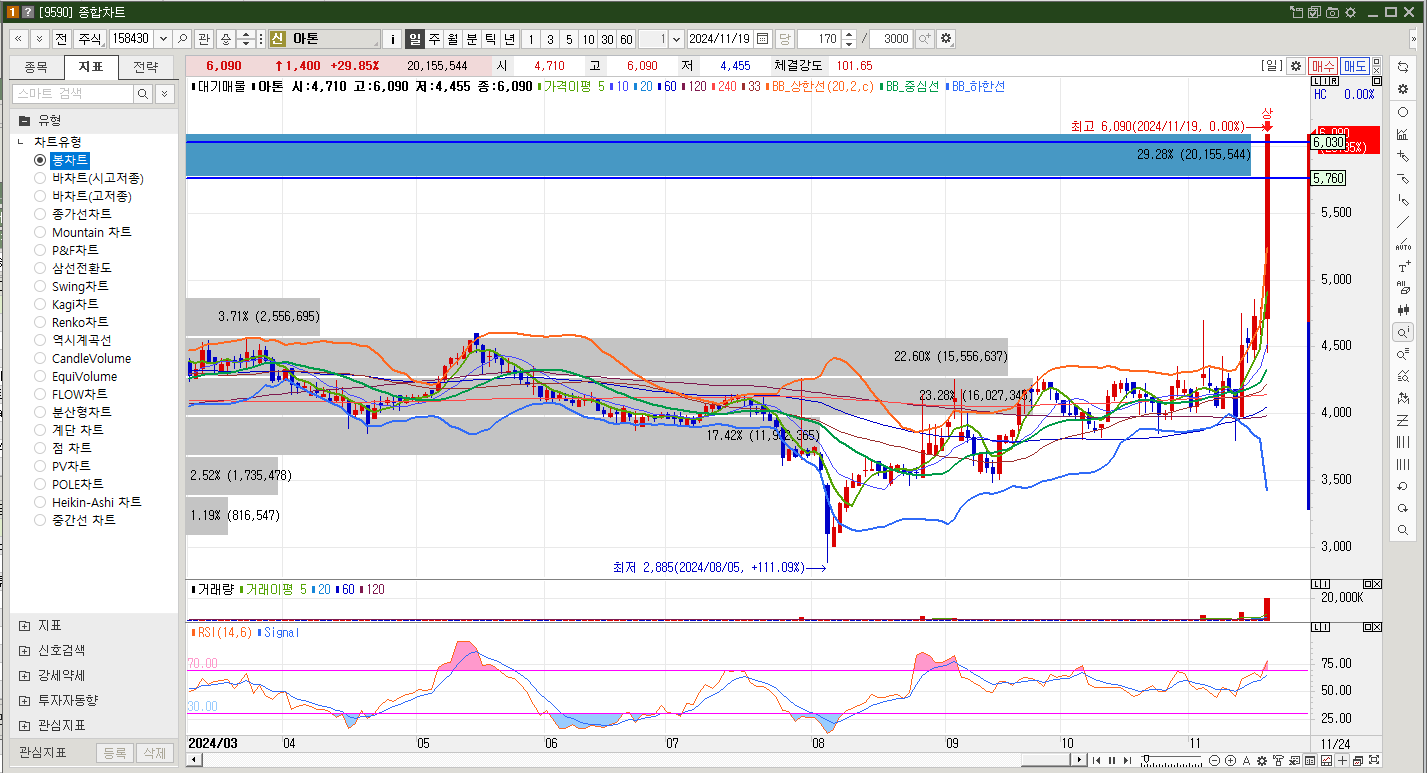Open the 전략 tab
Image resolution: width=1427 pixels, height=773 pixels.
coord(145,67)
